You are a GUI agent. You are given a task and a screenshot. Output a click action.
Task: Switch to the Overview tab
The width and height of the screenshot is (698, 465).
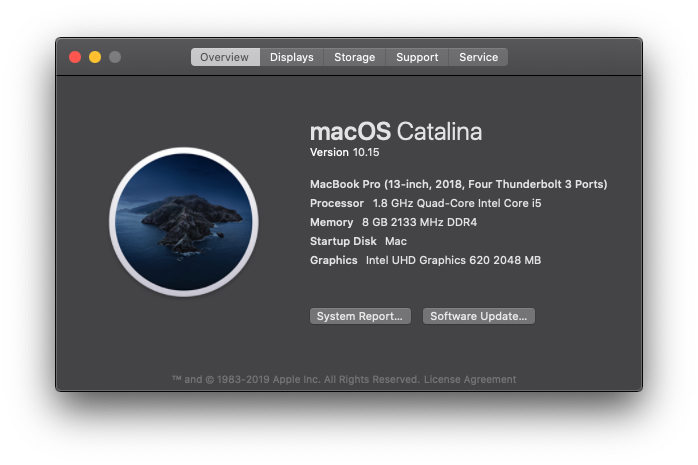coord(225,57)
